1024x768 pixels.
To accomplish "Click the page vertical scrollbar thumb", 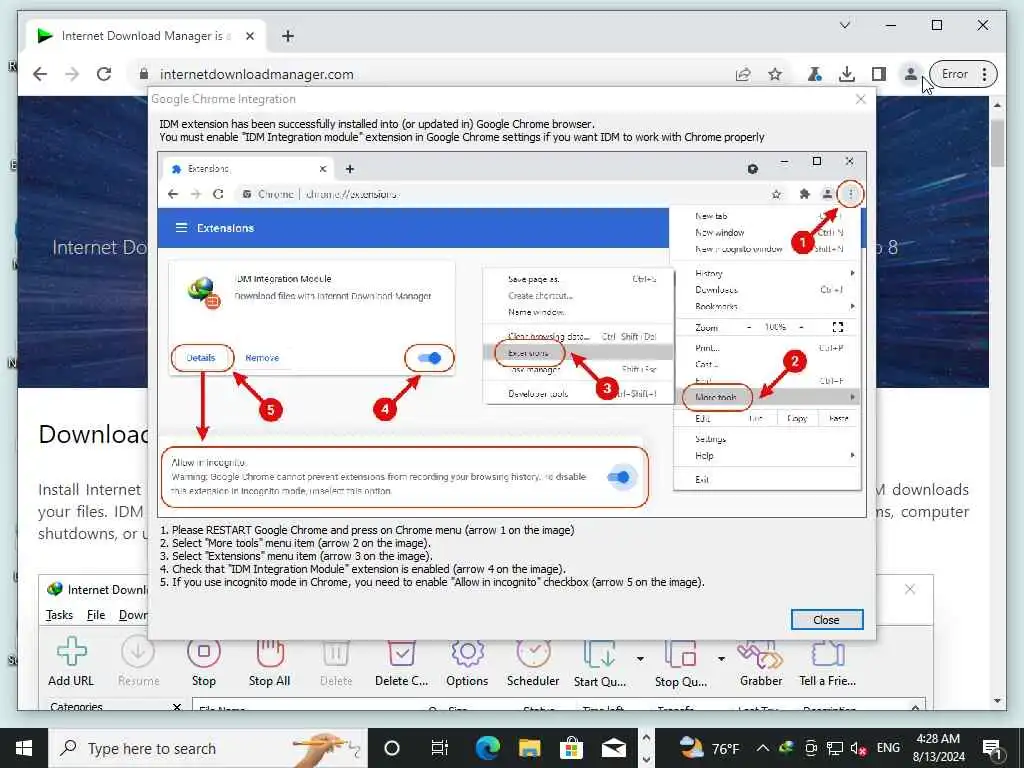I will click(997, 144).
